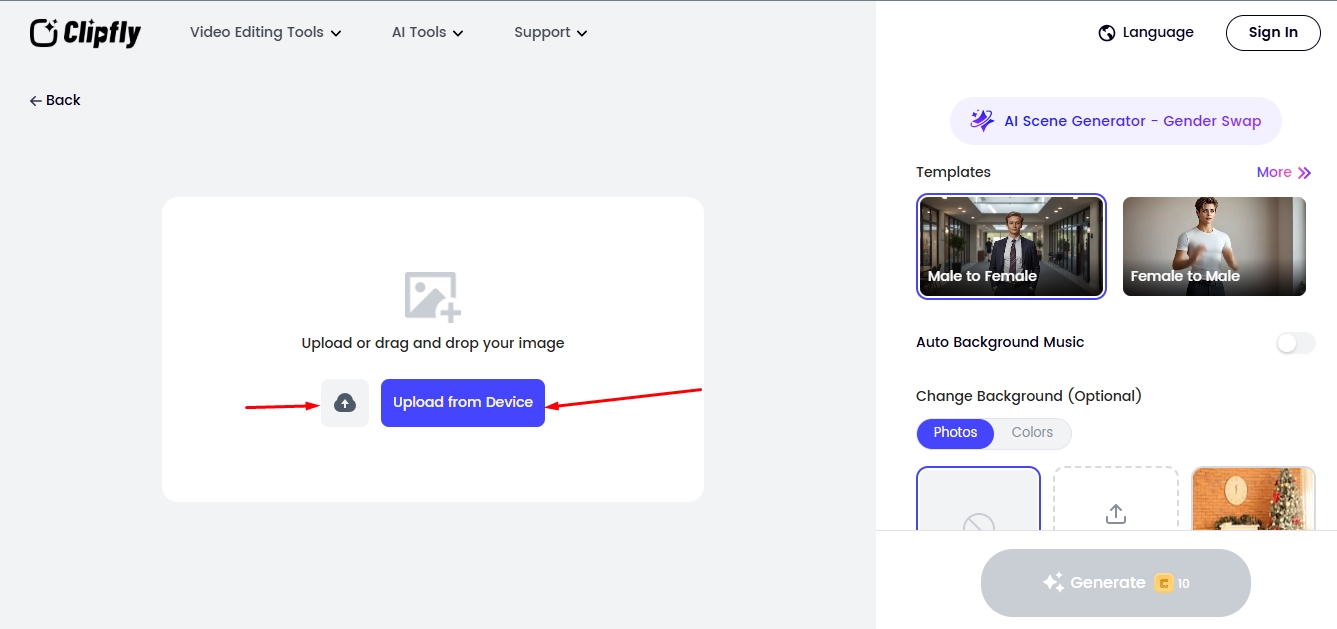Click the "Upload or drag and drop your image" text
The height and width of the screenshot is (629, 1337).
coord(433,343)
